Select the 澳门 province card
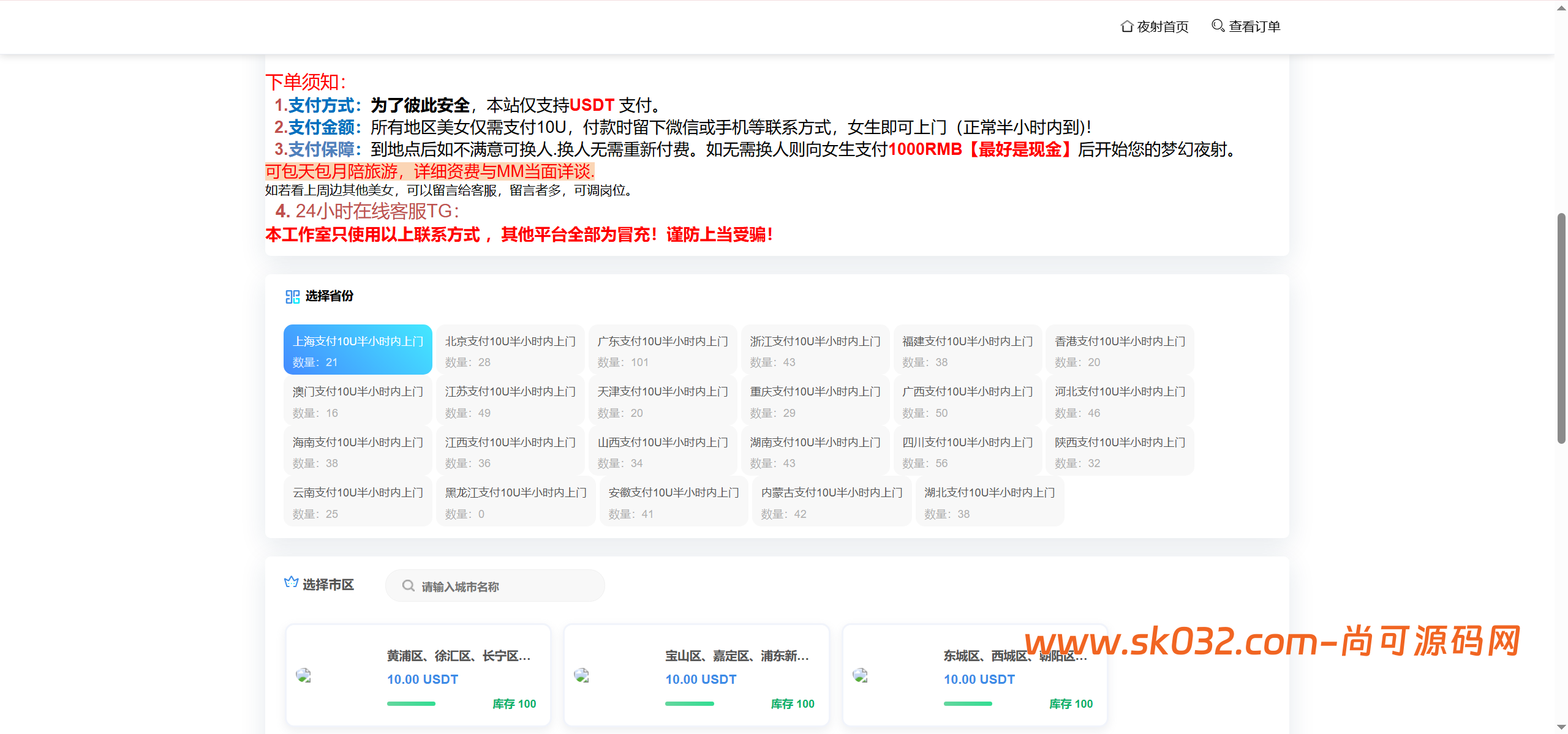 358,400
